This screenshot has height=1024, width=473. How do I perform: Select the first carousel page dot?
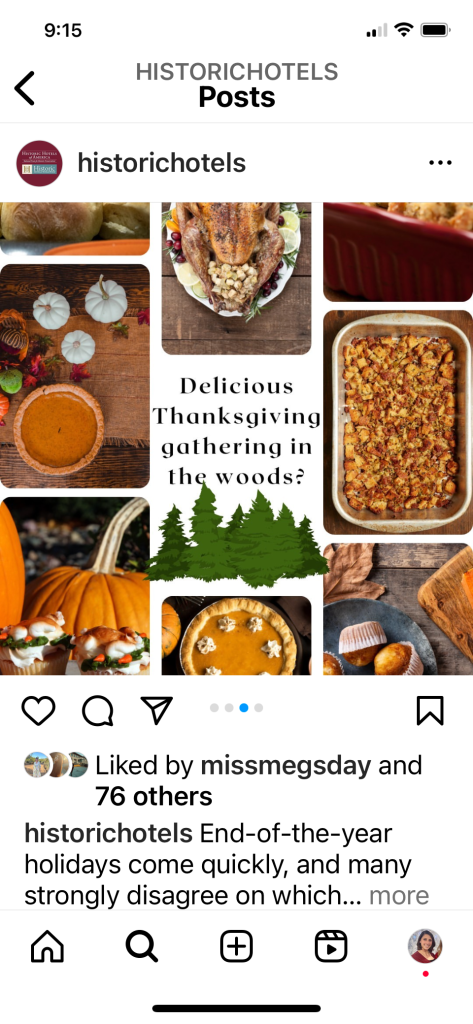214,708
